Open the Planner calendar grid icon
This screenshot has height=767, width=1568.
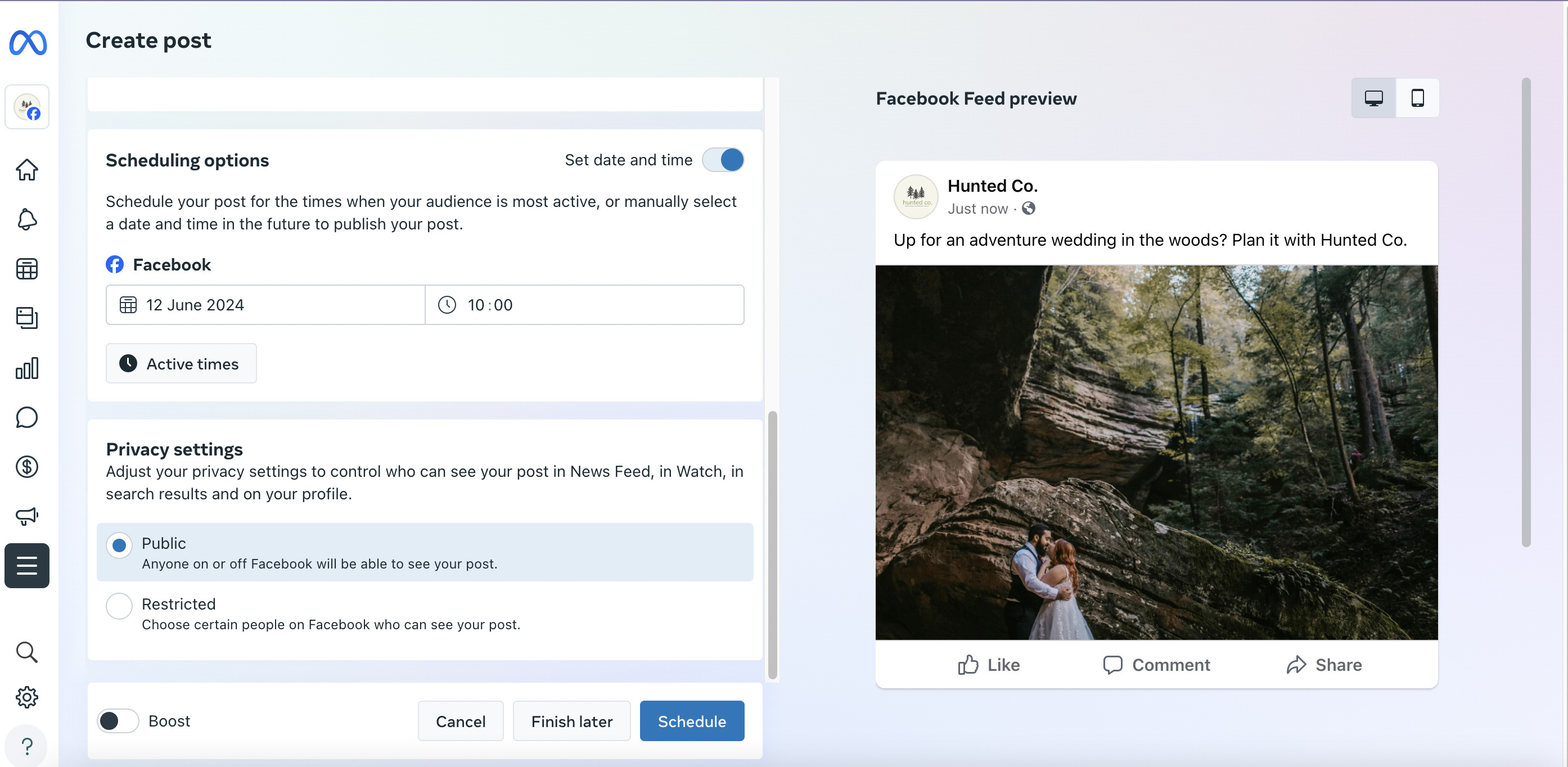point(27,268)
